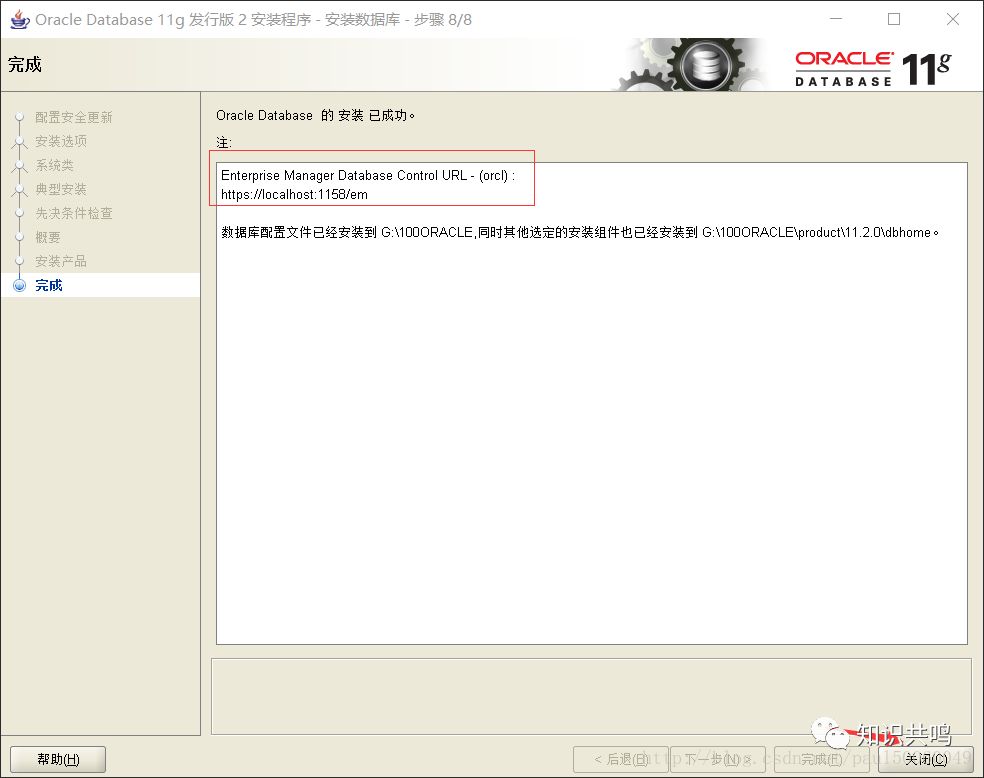Click the Close 关闭(C) button
This screenshot has height=778, width=984.
[x=926, y=759]
